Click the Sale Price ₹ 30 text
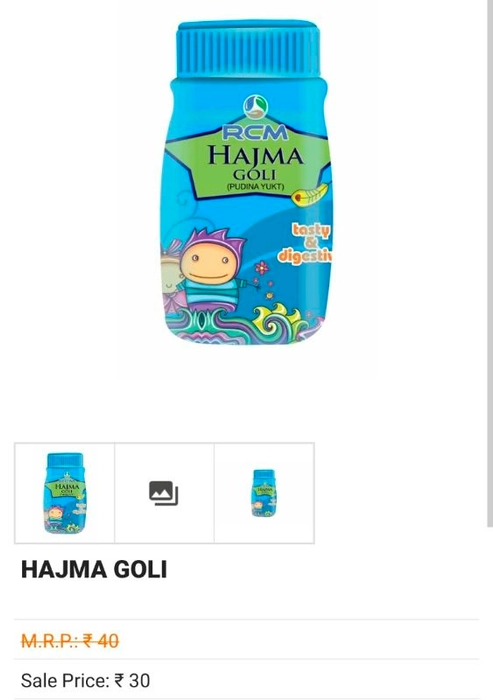 [85, 681]
